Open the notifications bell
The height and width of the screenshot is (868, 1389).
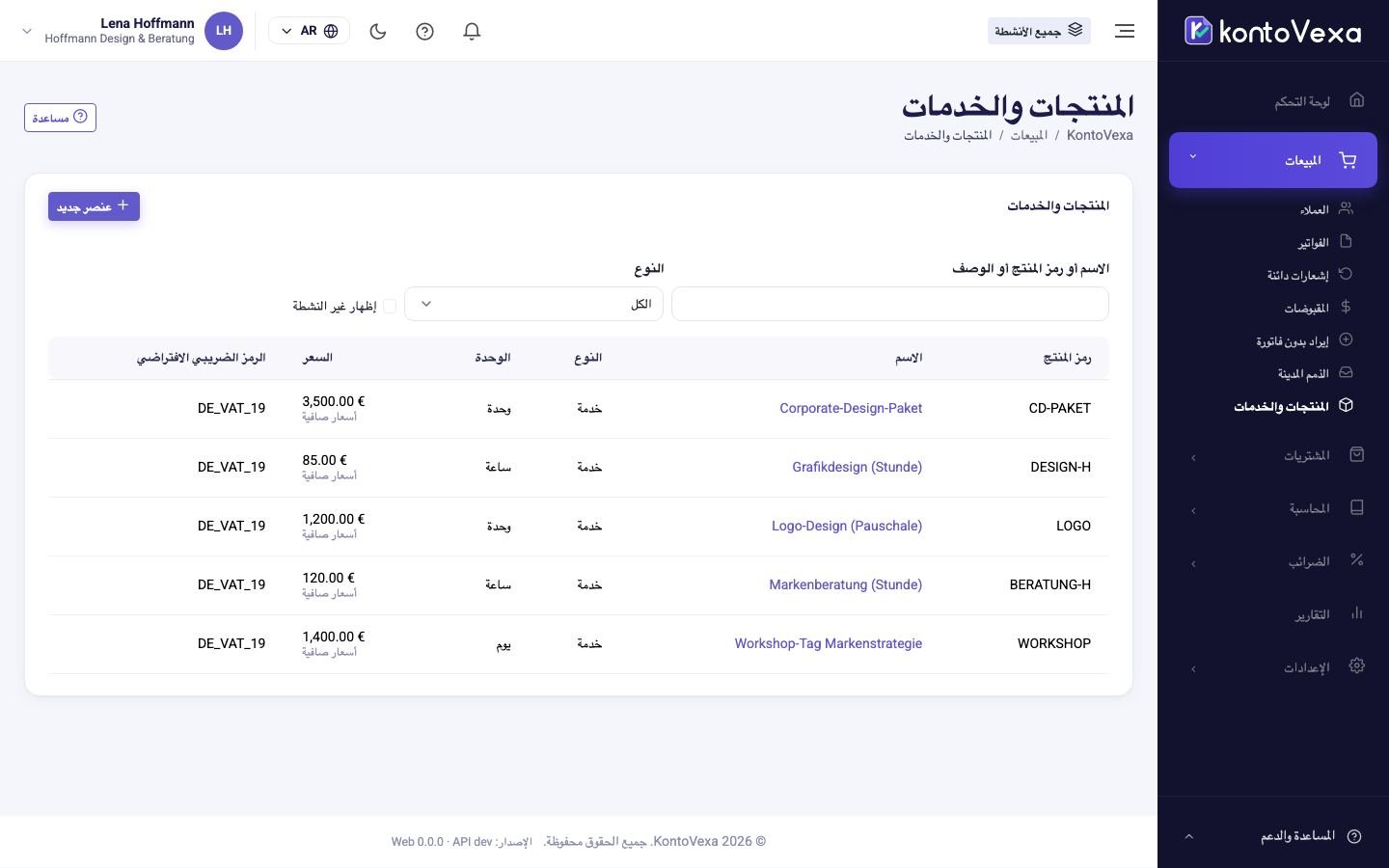472,31
